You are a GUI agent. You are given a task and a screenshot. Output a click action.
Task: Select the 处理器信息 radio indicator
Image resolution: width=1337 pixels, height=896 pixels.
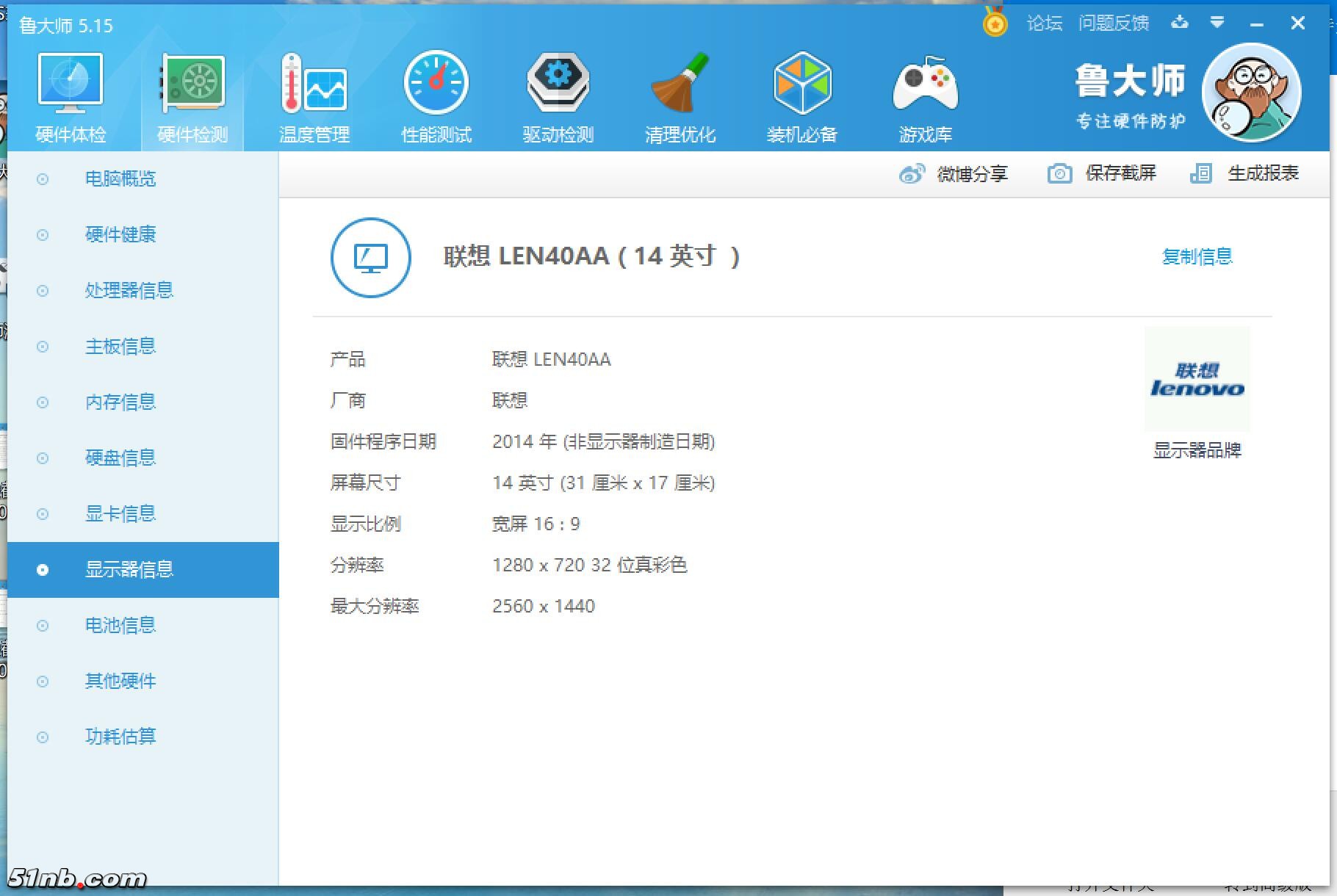[42, 291]
